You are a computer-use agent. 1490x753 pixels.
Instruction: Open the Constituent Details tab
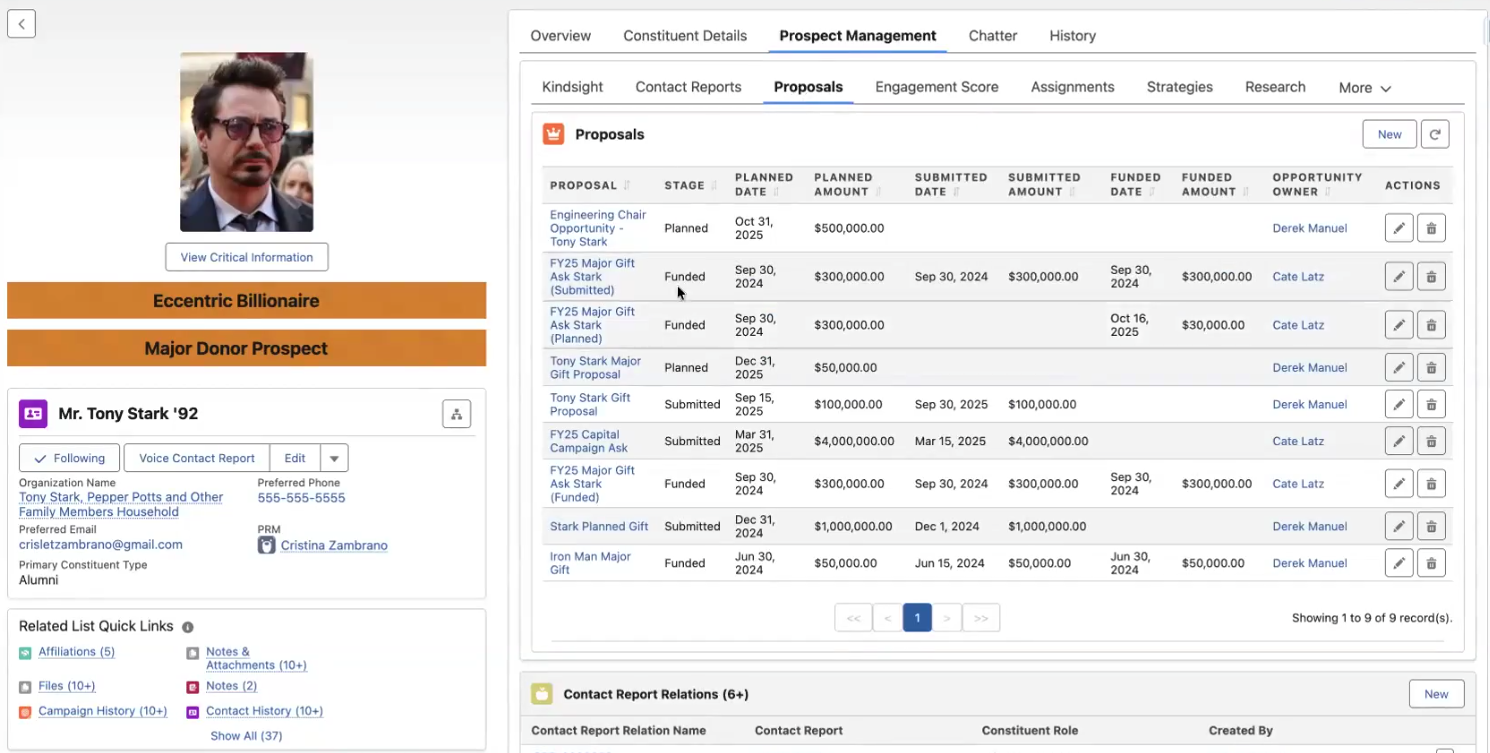tap(685, 35)
